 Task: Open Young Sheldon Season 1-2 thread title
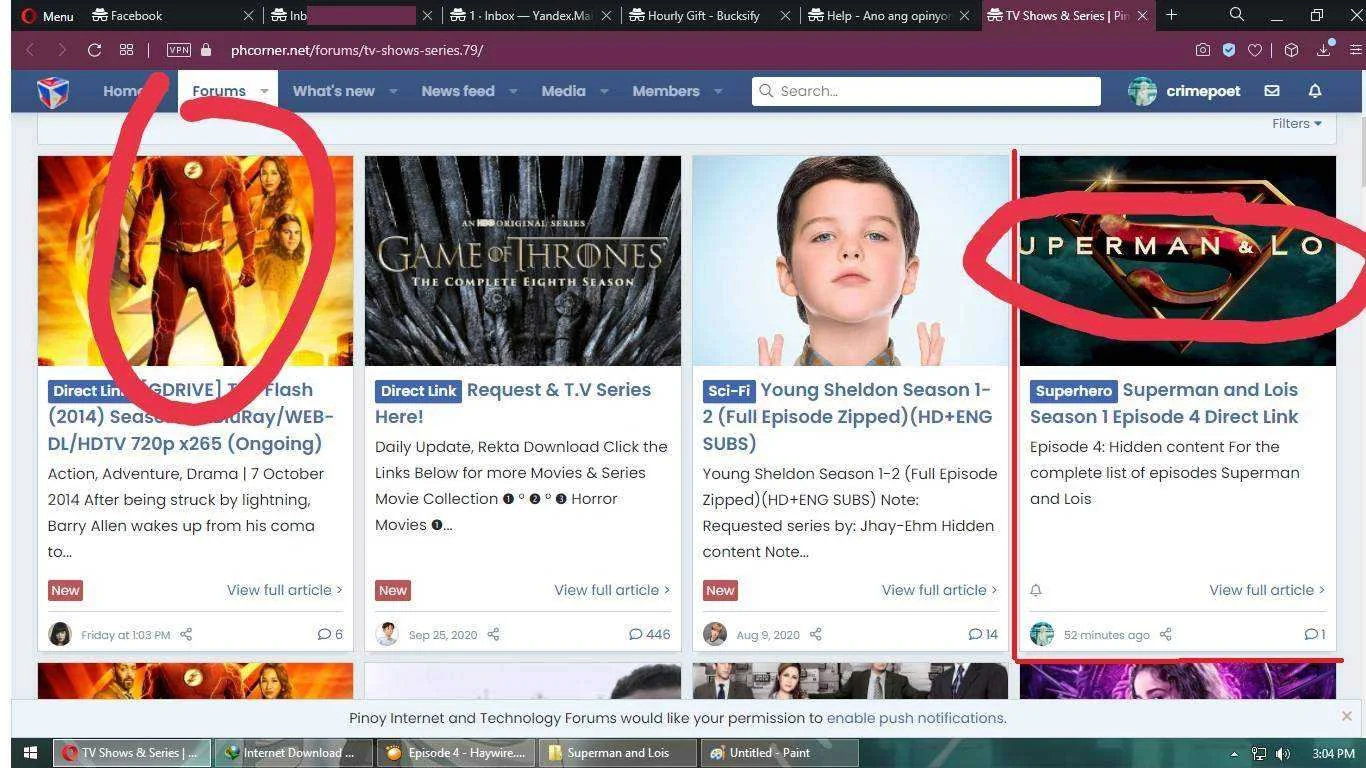coord(847,416)
